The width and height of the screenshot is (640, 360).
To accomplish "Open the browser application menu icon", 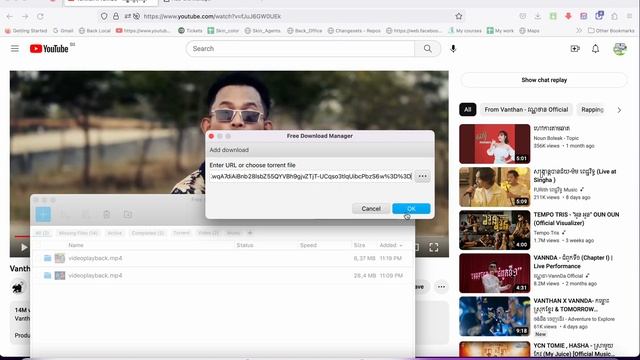I will click(630, 16).
